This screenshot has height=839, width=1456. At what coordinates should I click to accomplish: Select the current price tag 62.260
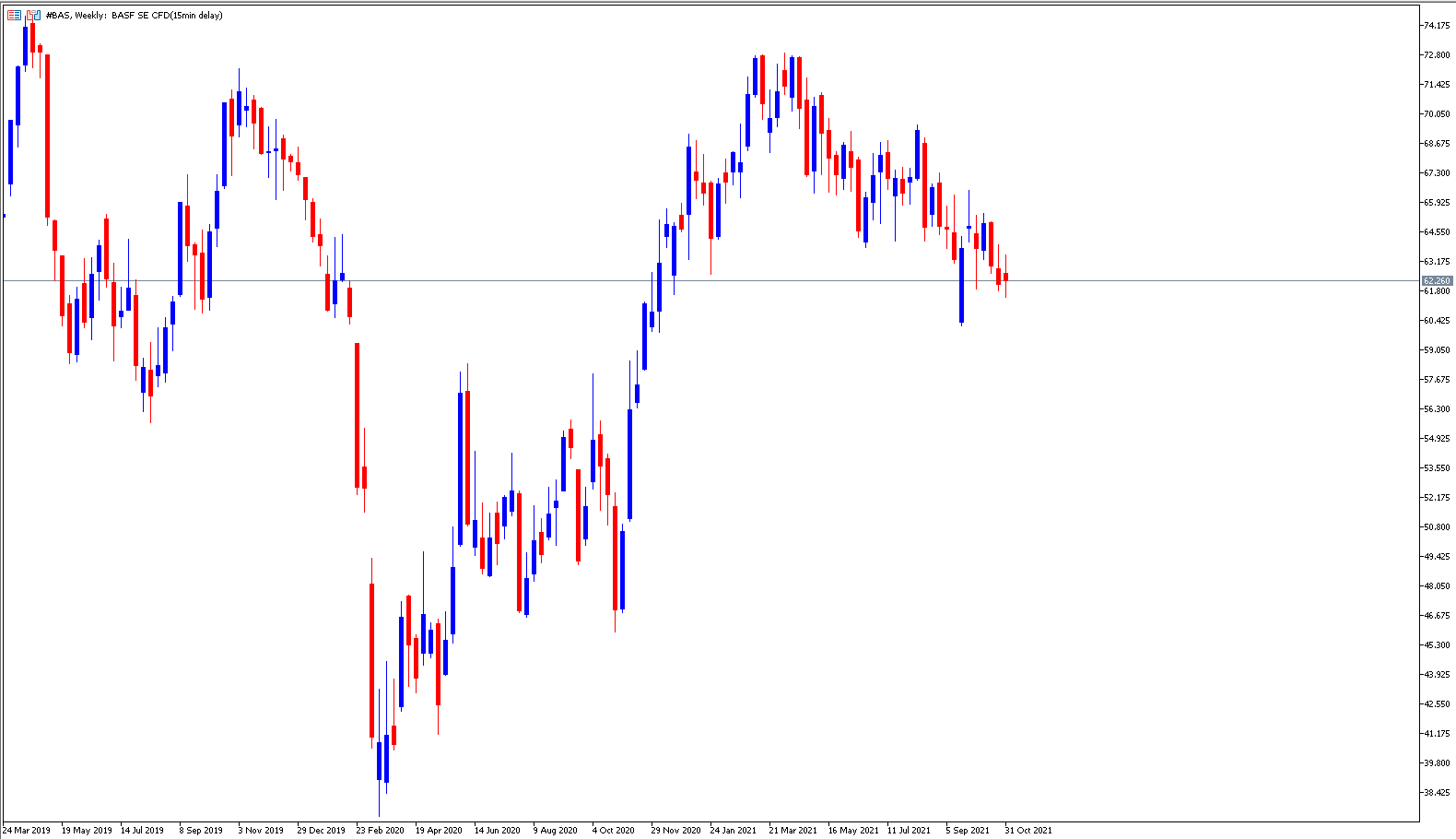(1437, 280)
